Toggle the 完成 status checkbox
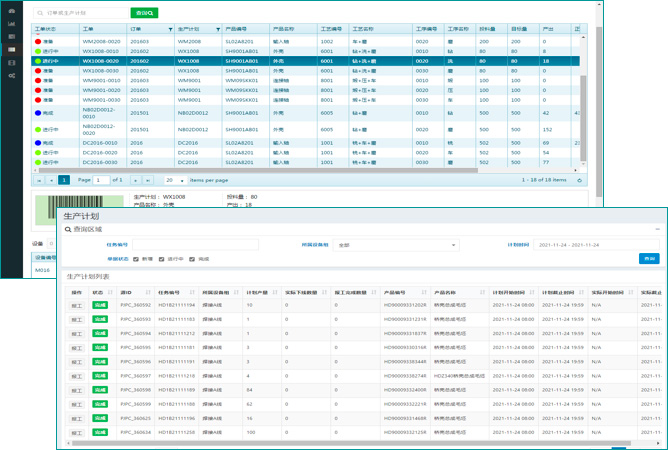The height and width of the screenshot is (450, 668). coord(192,258)
